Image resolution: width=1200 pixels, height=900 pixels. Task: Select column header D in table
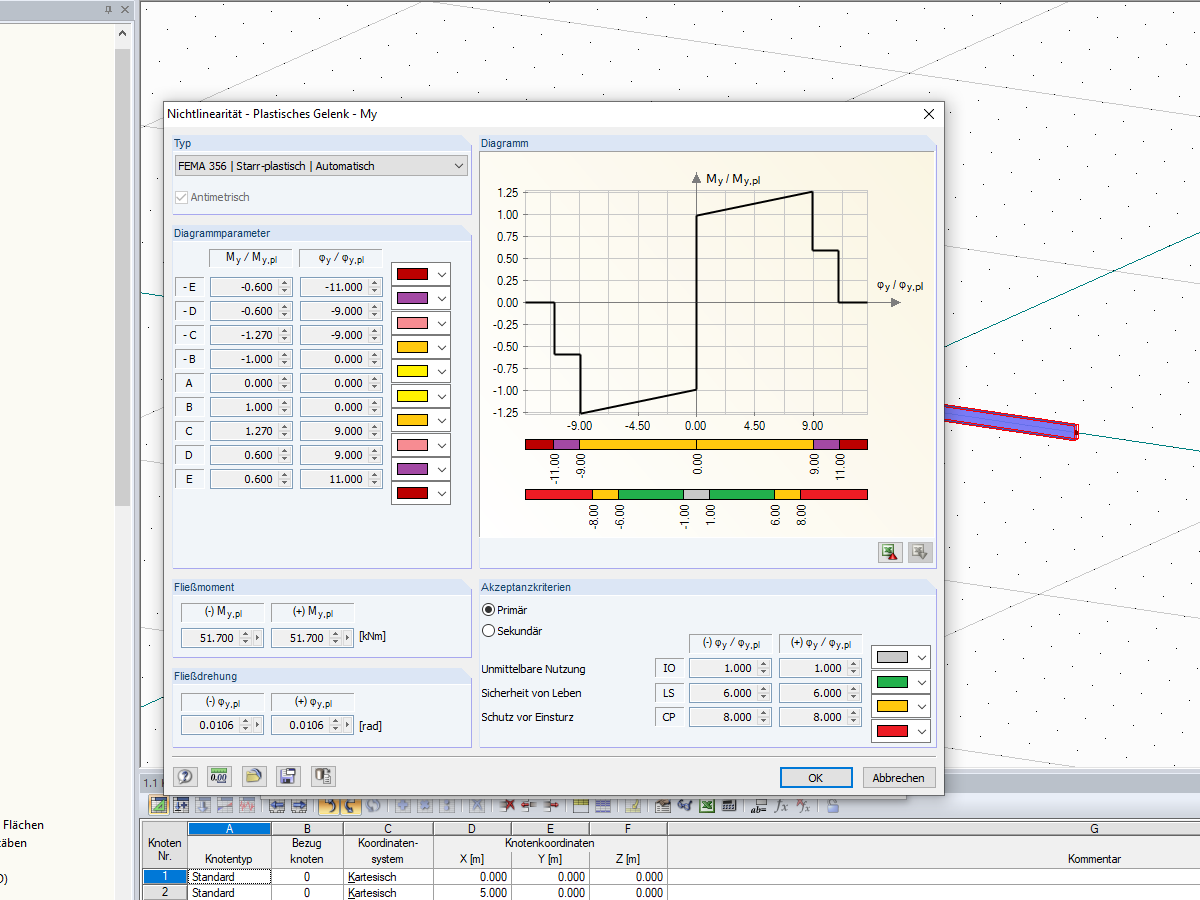coord(472,829)
